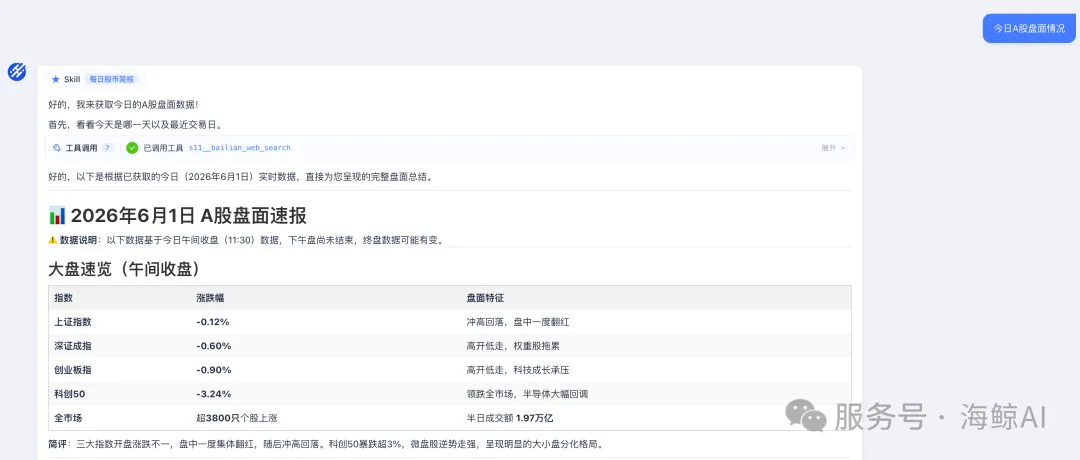Screen dimensions: 1080x460
Task: Click the 涨跌幅 column header
Action: tap(210, 298)
